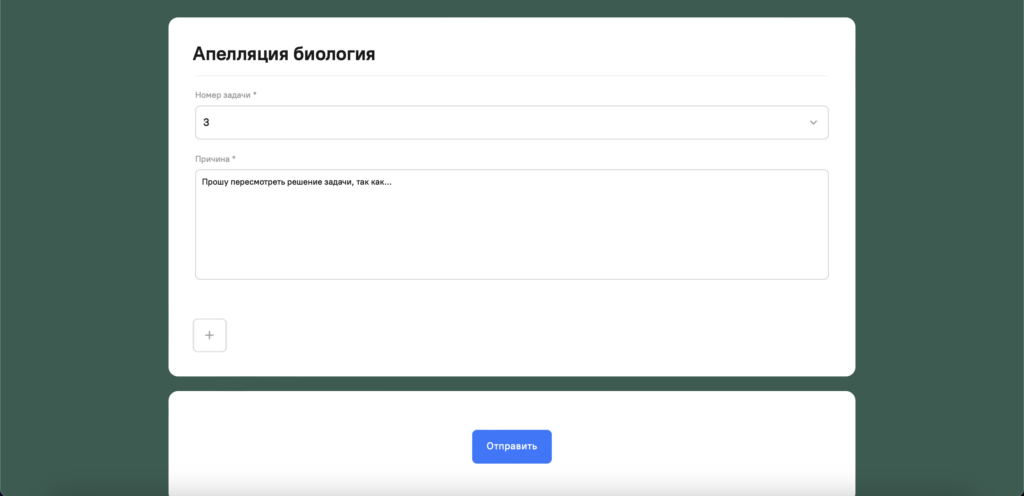Click the bottom-right corner of the 'Причина' text area

pos(823,274)
